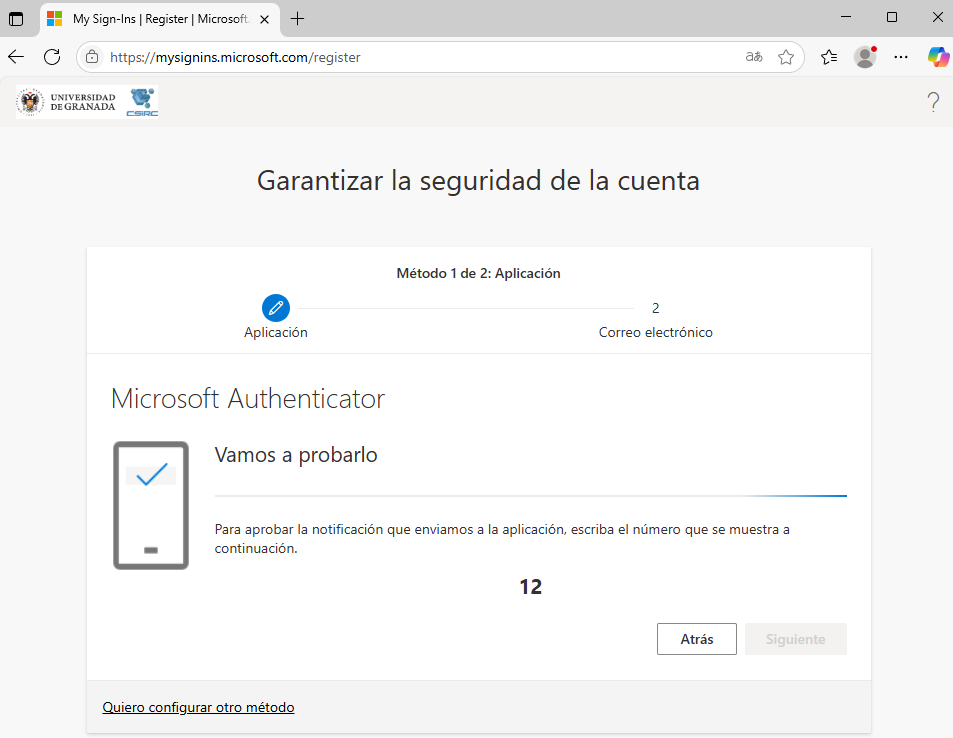Image resolution: width=953 pixels, height=738 pixels.
Task: Click the Para aprobar la notificación instruction text
Action: [x=502, y=539]
